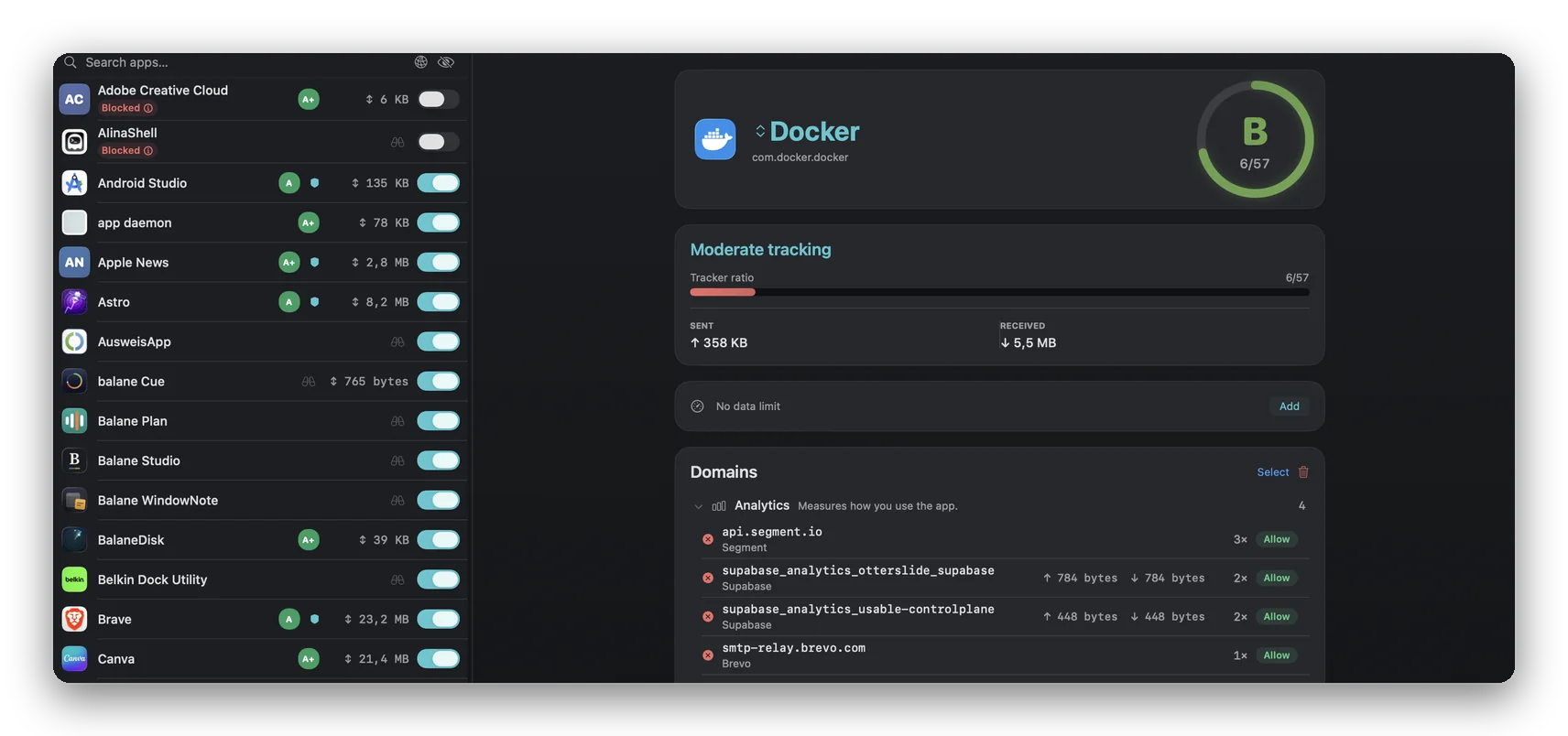Screen dimensions: 1568x736
Task: Click the globe icon beside the search field
Action: (420, 62)
